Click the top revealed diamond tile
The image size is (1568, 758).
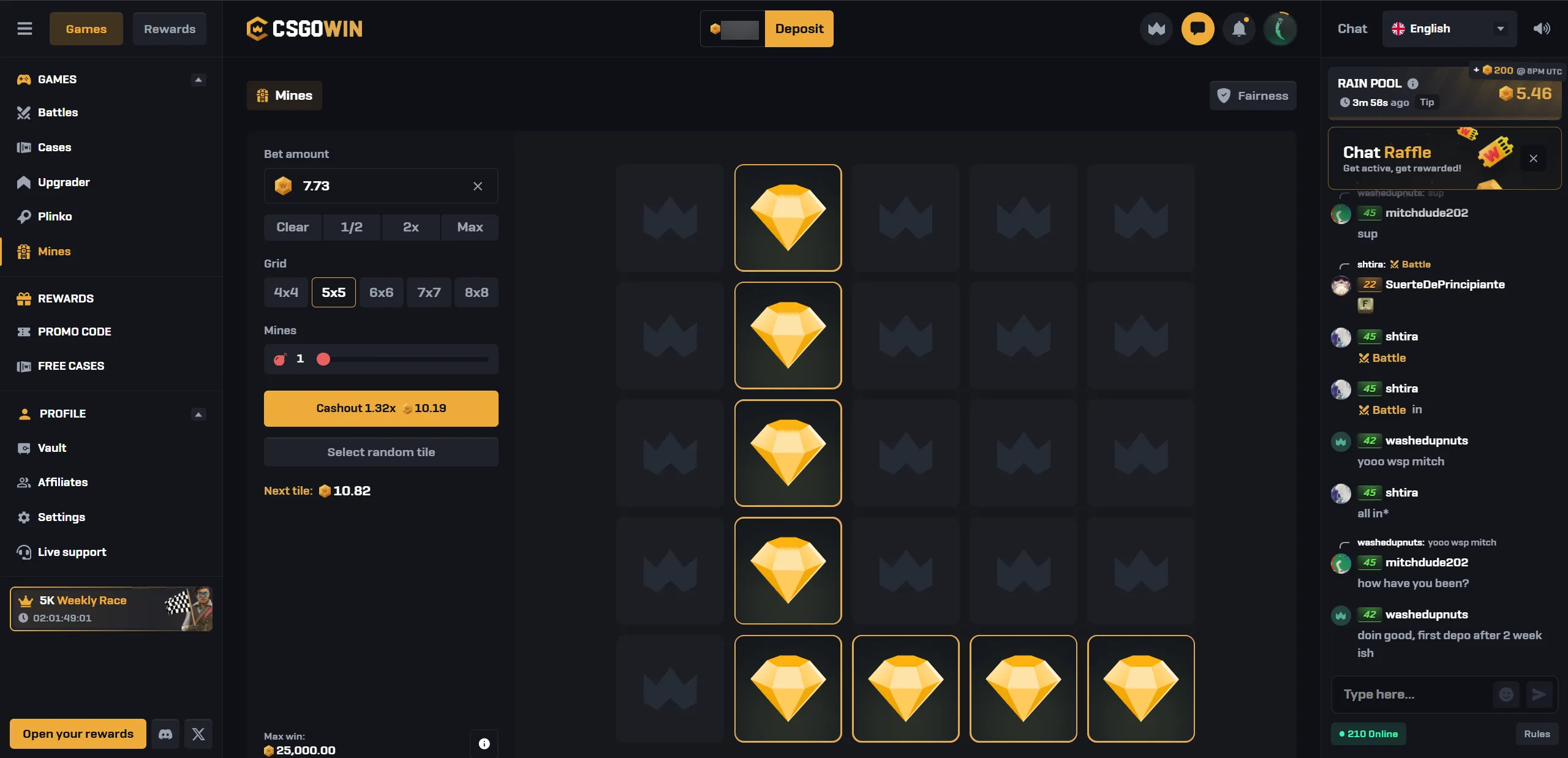[788, 218]
